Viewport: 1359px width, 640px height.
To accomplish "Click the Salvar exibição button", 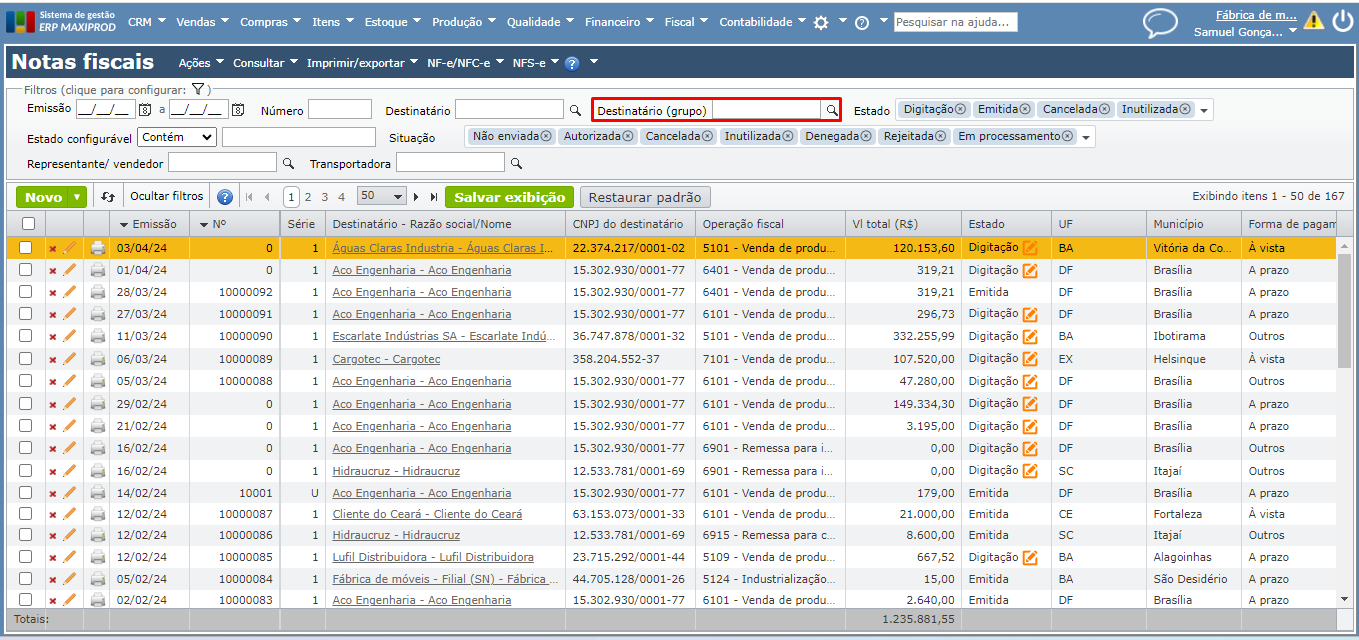I will point(510,197).
